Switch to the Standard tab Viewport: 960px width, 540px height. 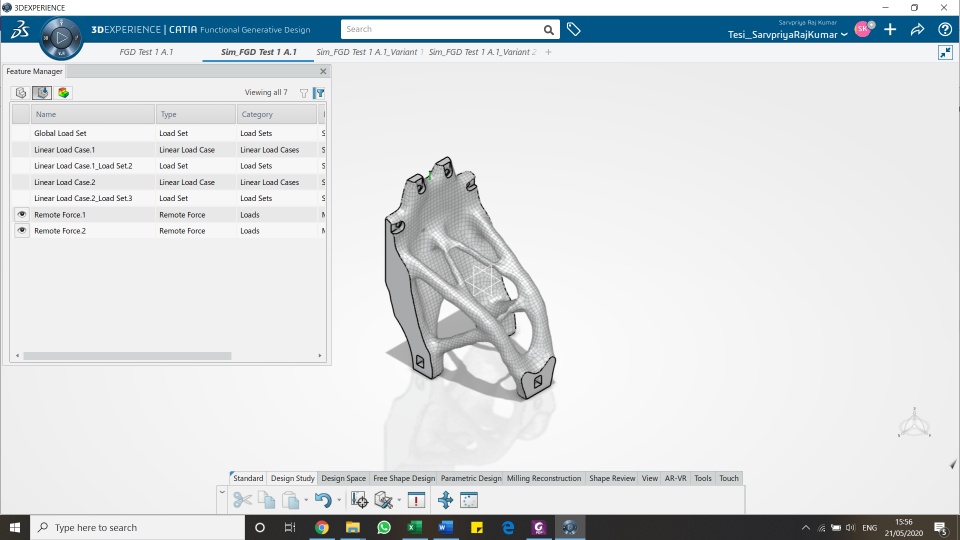coord(248,478)
